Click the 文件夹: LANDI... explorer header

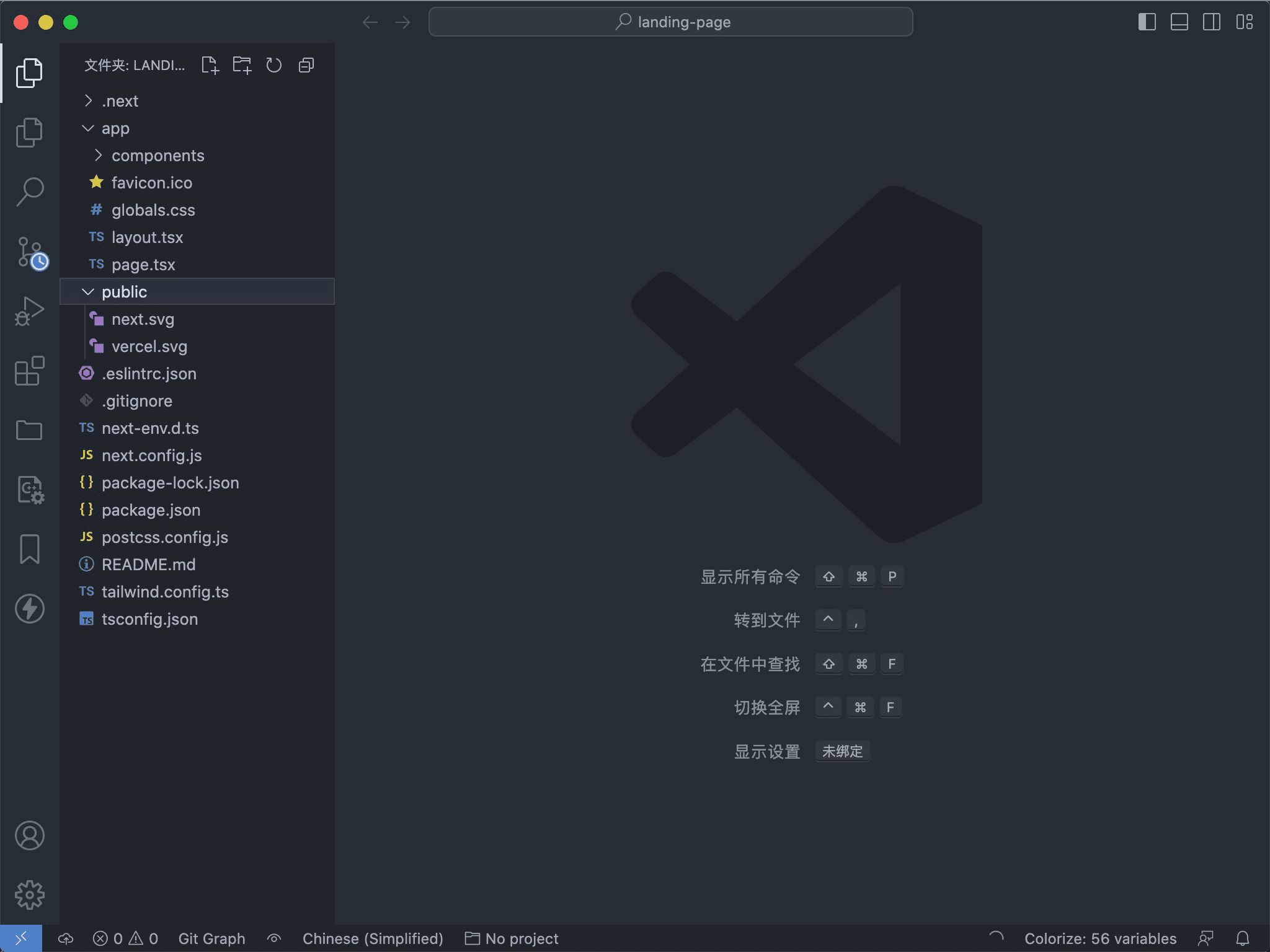135,65
